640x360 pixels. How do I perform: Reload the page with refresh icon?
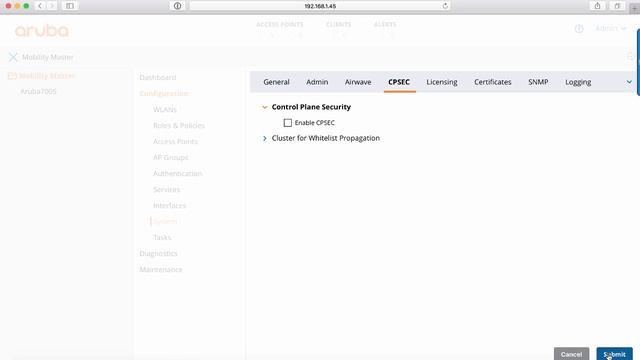click(x=445, y=6)
